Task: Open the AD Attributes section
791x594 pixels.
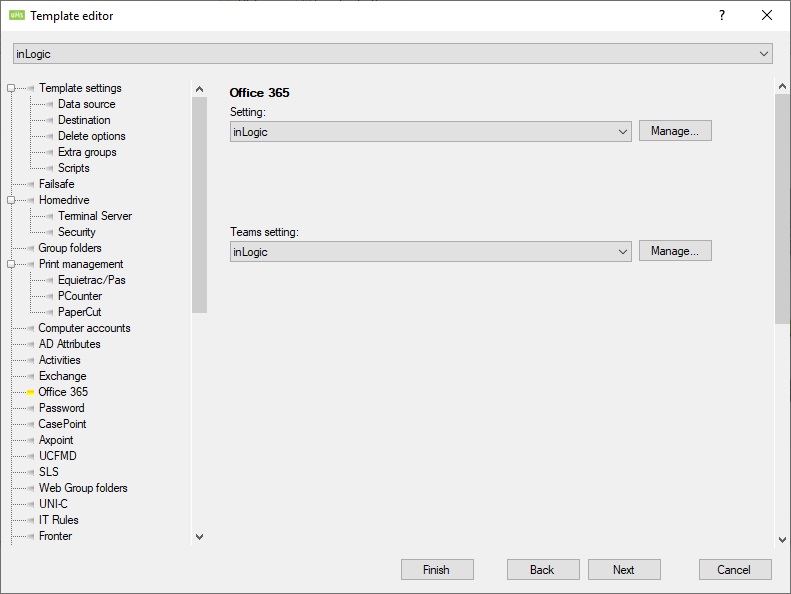Action: coord(70,344)
